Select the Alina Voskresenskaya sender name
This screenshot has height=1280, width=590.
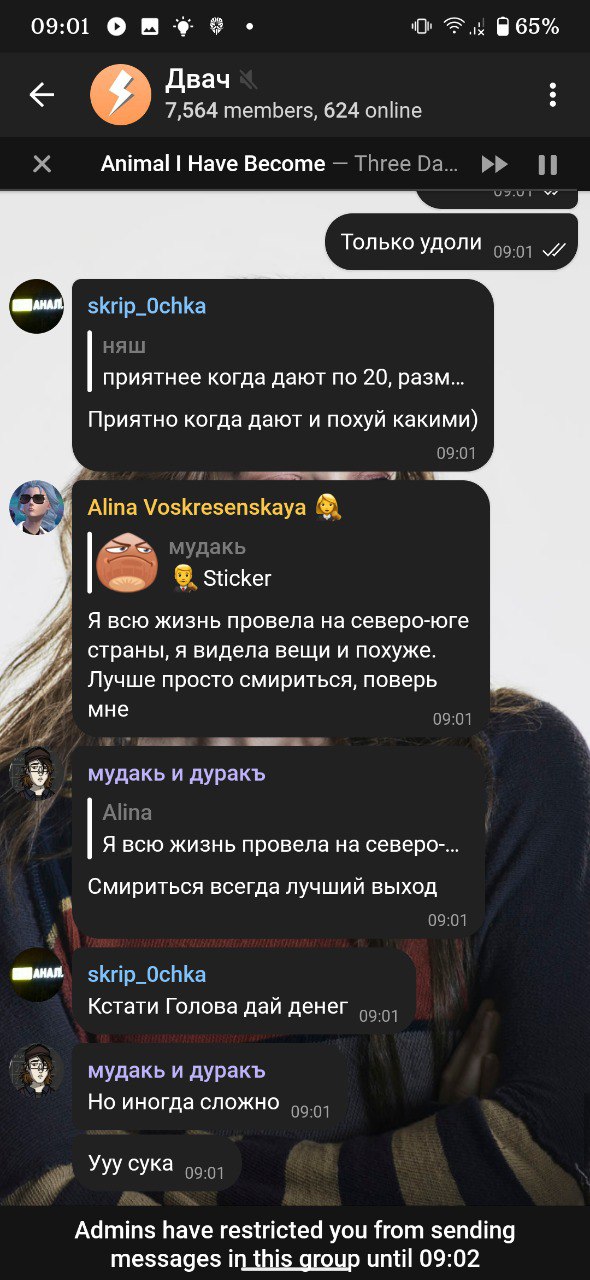click(x=197, y=507)
